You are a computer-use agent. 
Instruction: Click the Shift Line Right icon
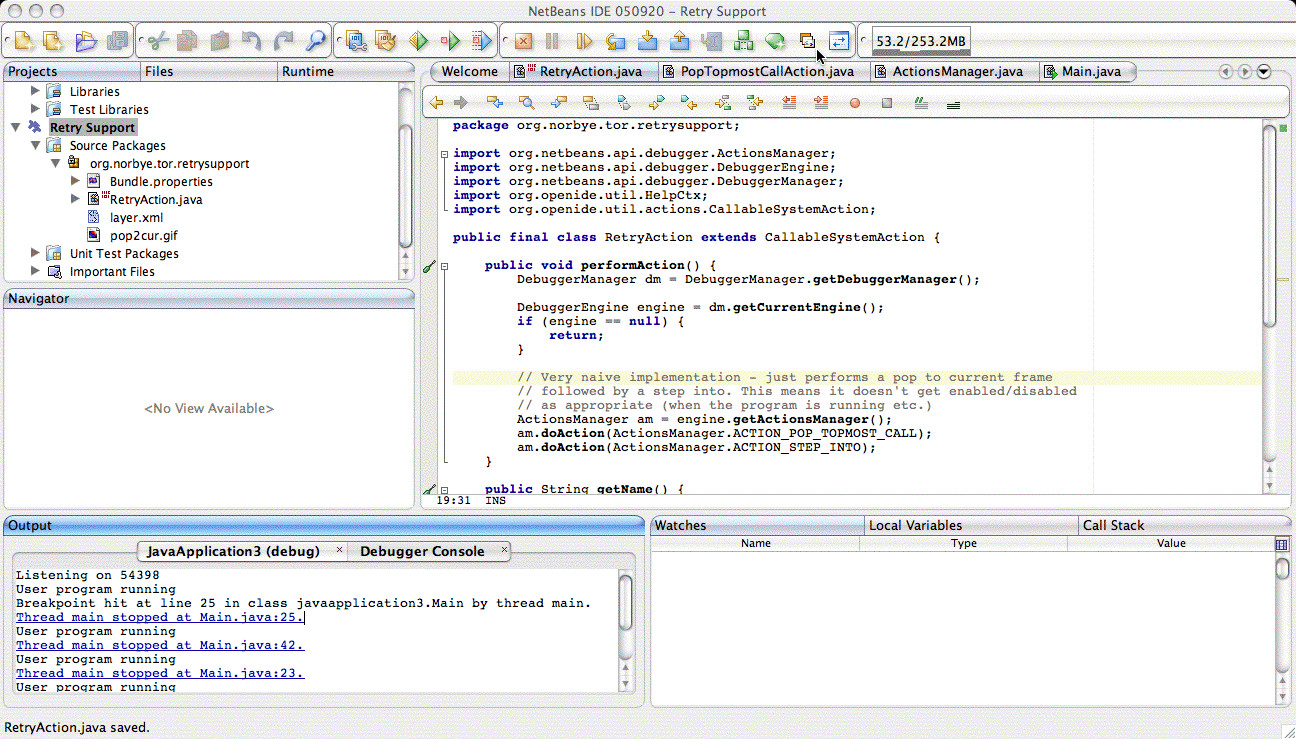[x=821, y=102]
